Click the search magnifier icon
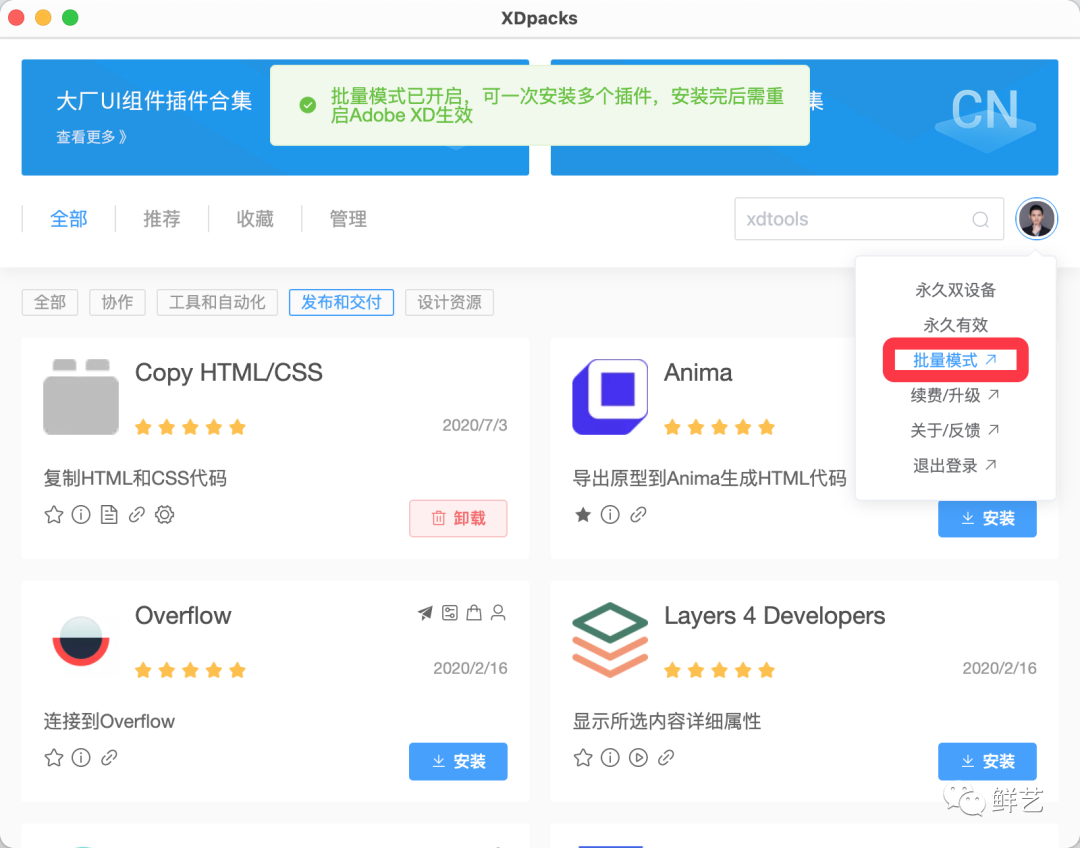 point(980,219)
